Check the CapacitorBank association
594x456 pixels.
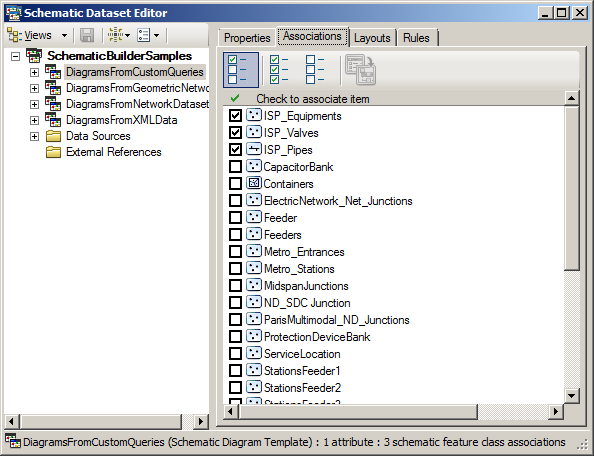pos(235,167)
